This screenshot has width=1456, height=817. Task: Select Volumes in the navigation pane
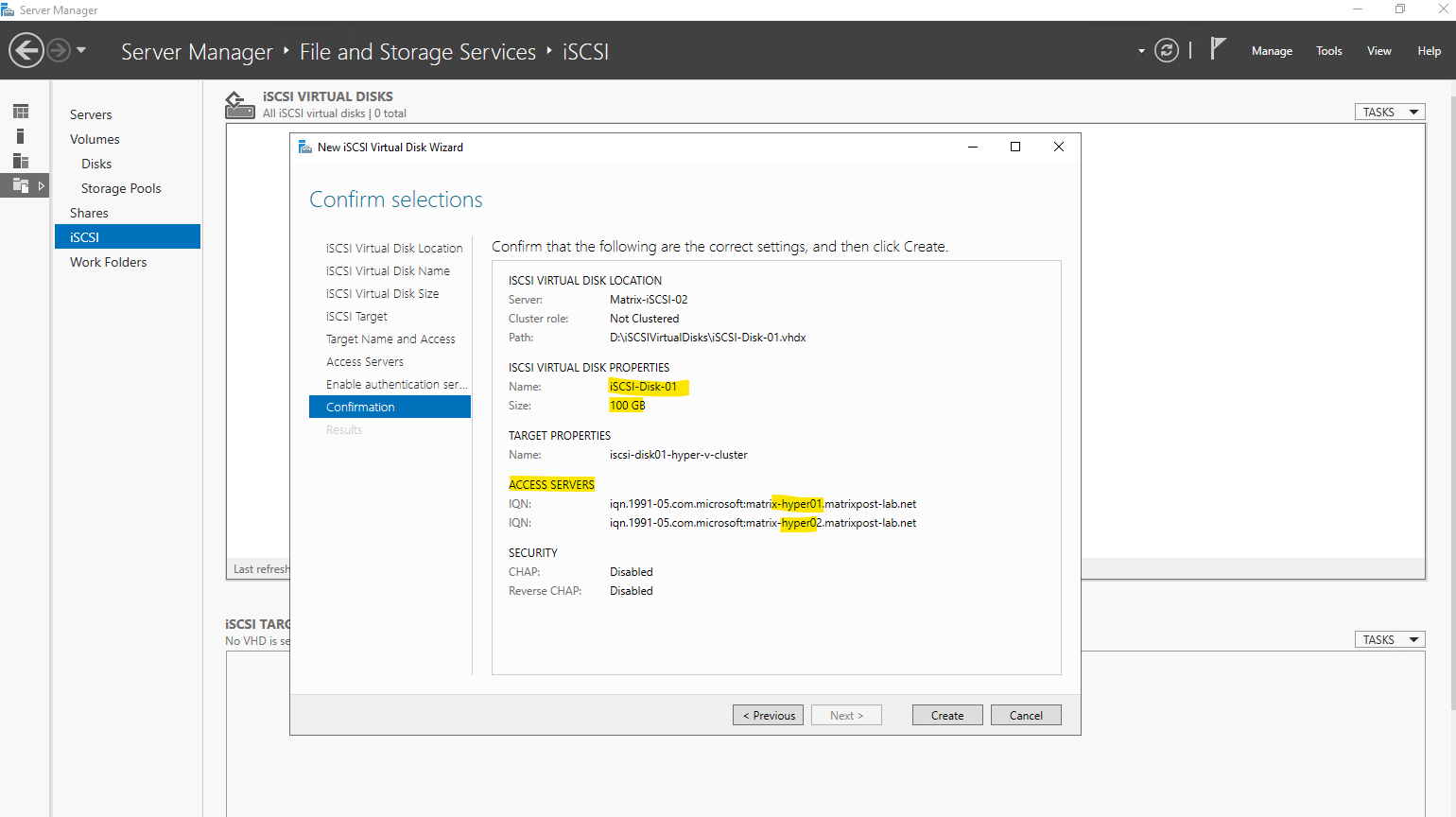coord(95,139)
